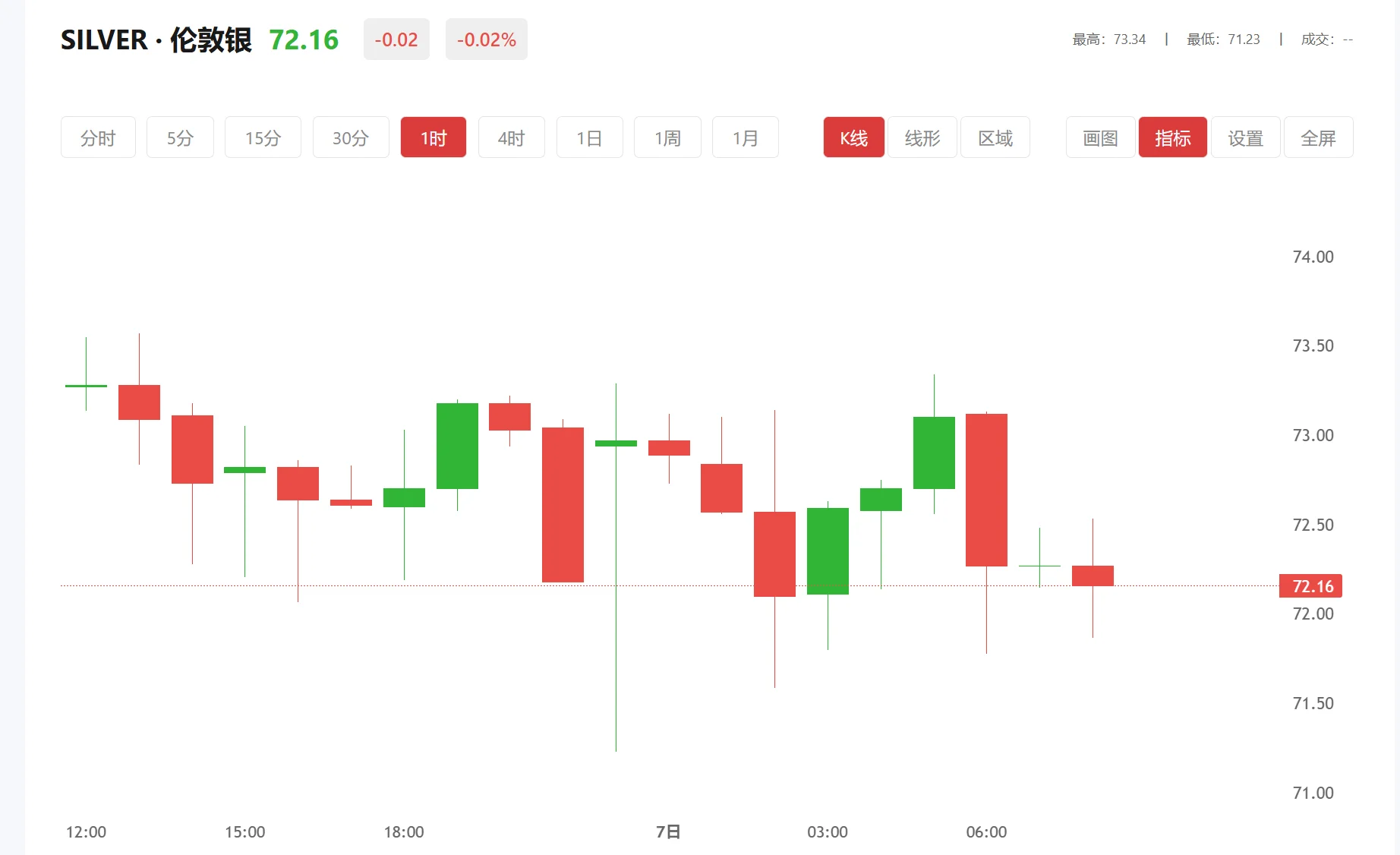Click the -0.02% change badge
The width and height of the screenshot is (1400, 855).
coord(486,39)
